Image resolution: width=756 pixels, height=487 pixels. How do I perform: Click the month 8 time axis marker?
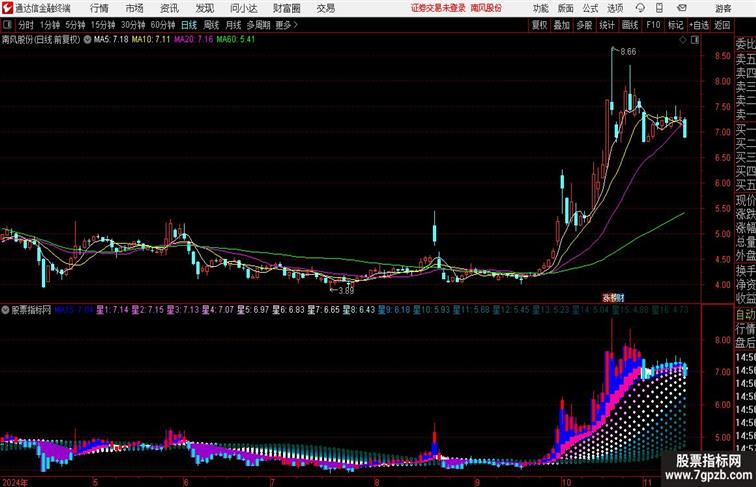[x=377, y=482]
